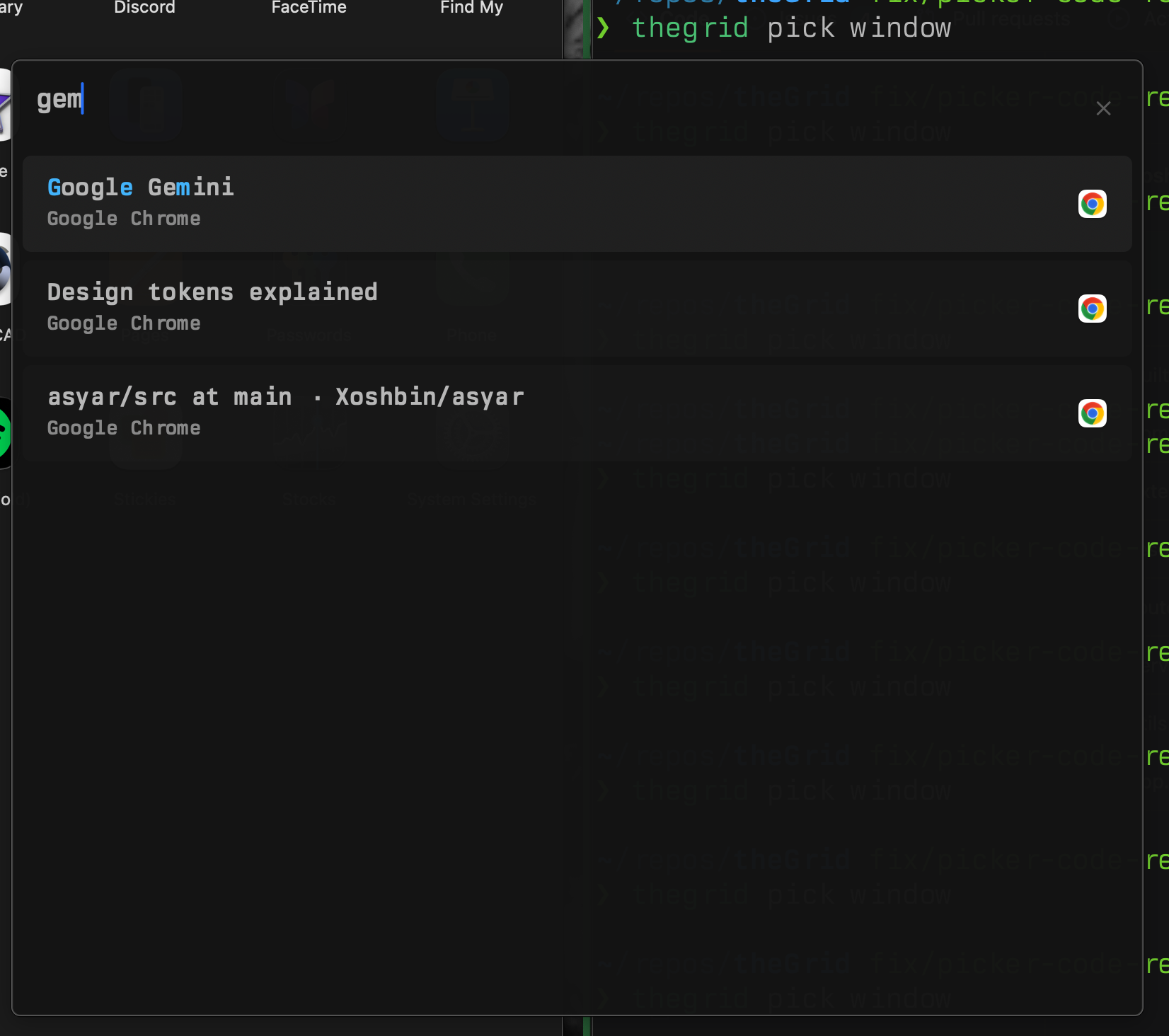Click 'Google Chrome' subtitle under Design tokens explained

click(124, 324)
